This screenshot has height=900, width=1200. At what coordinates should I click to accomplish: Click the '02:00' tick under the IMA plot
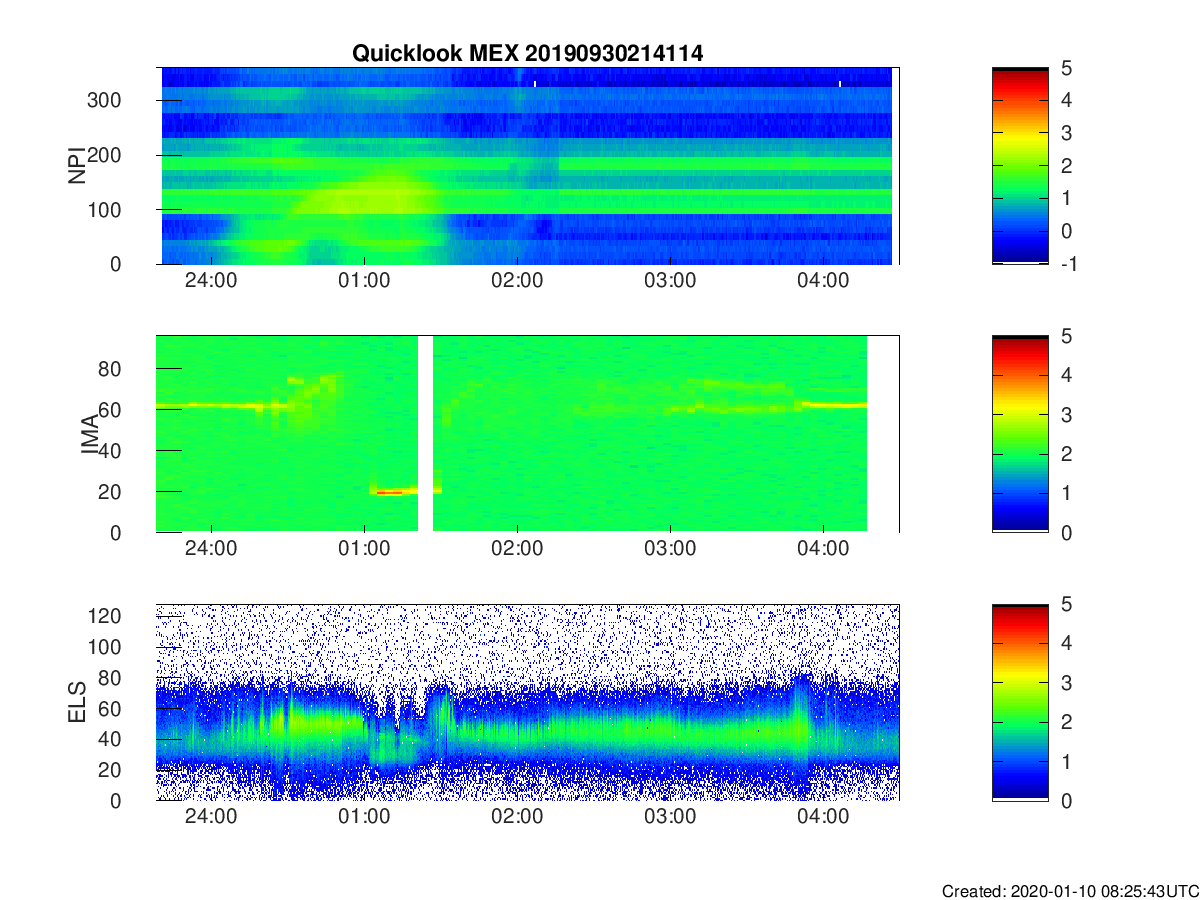[x=517, y=549]
